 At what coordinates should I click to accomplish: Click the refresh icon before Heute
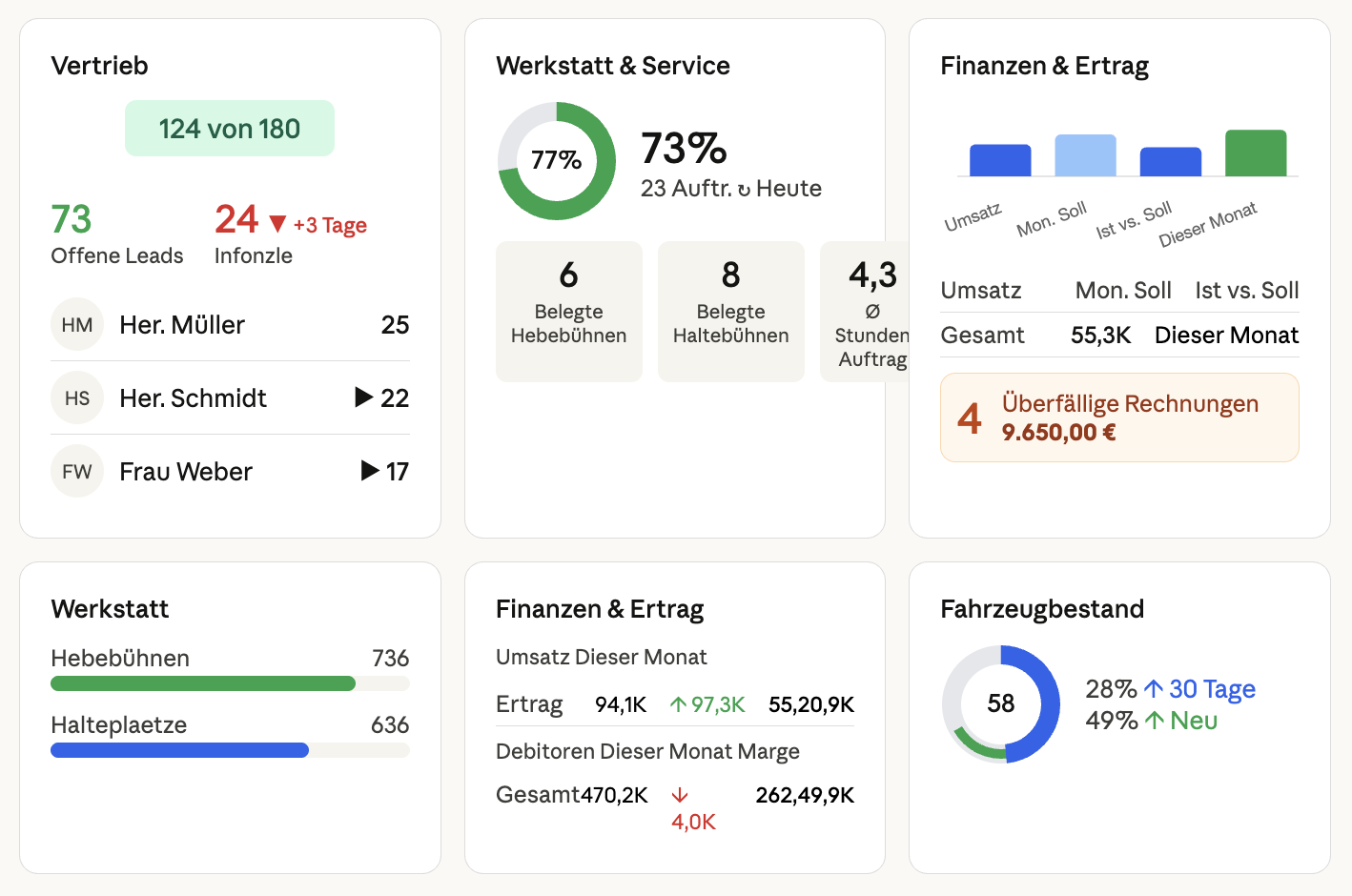(x=744, y=190)
